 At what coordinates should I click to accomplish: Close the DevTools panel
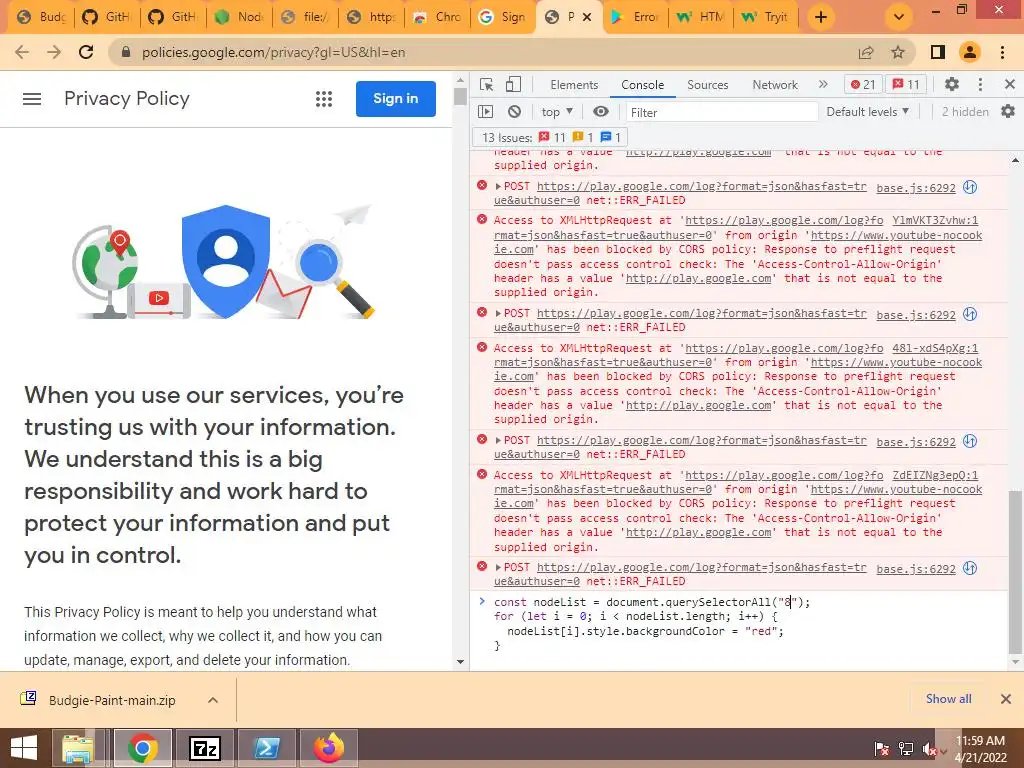coord(1010,84)
